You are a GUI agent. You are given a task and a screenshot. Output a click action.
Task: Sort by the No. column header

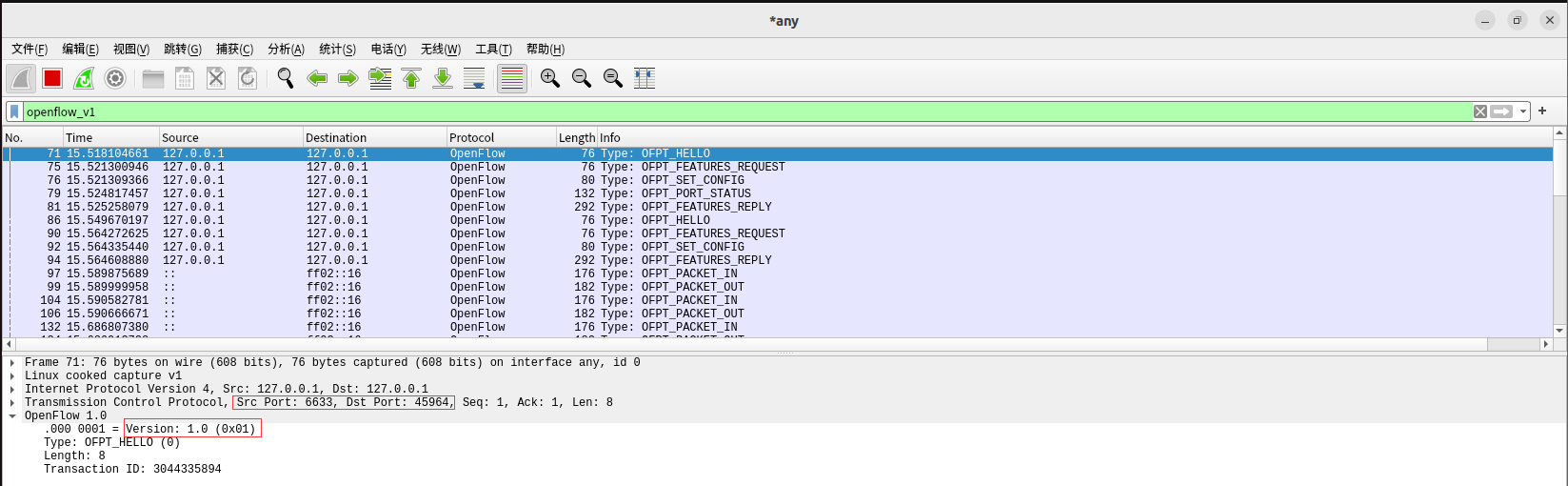(x=33, y=137)
